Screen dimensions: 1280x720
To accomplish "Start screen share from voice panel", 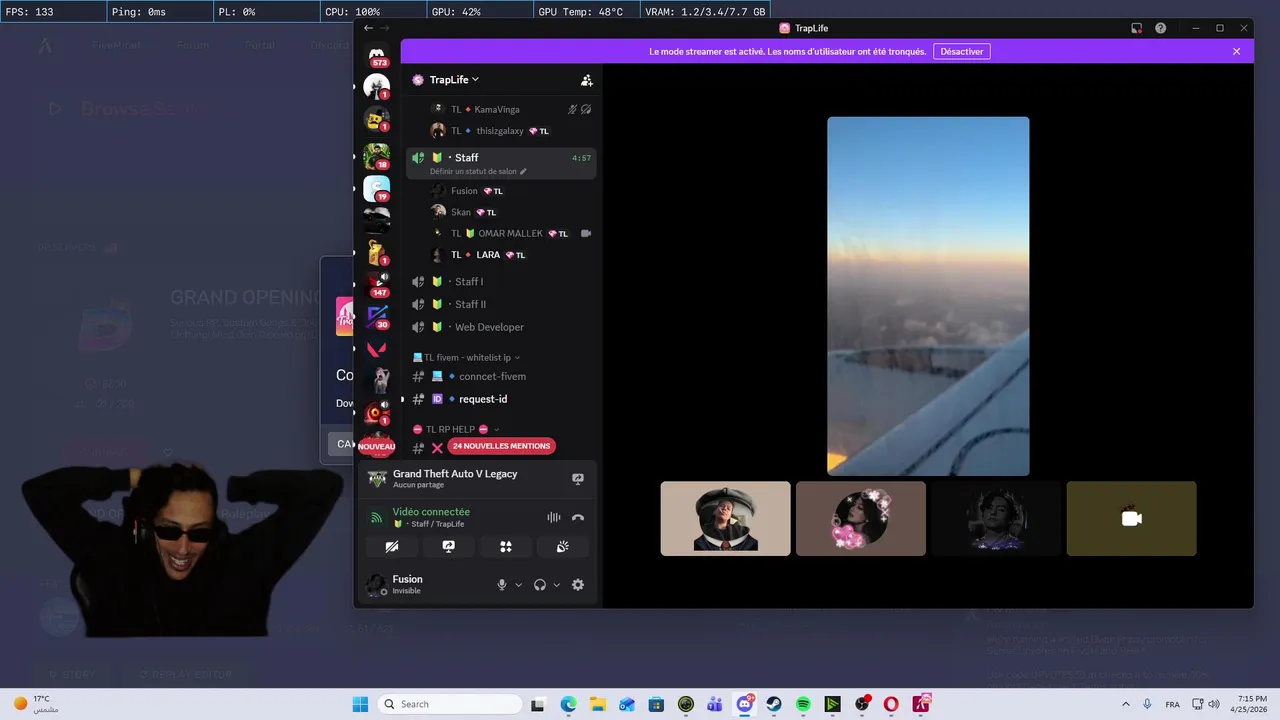I will pyautogui.click(x=449, y=546).
